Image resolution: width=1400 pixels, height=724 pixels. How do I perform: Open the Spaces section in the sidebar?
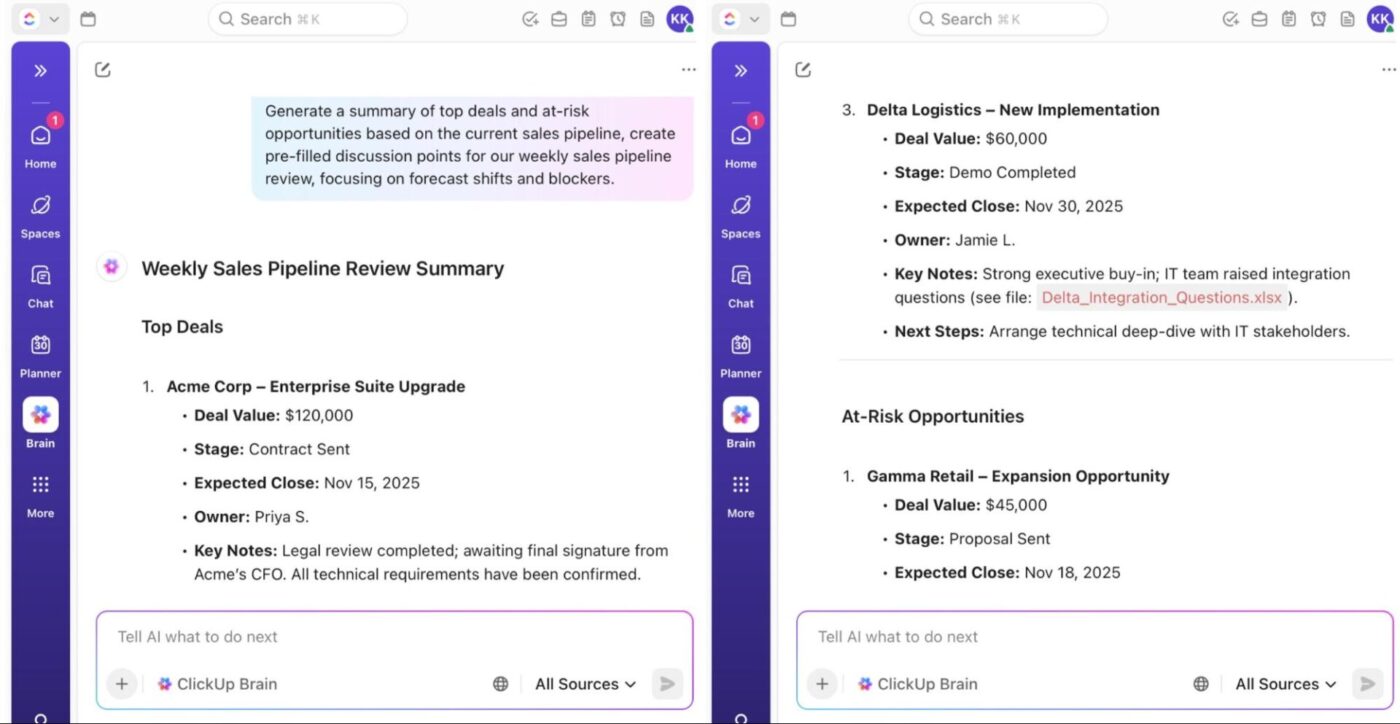(40, 211)
